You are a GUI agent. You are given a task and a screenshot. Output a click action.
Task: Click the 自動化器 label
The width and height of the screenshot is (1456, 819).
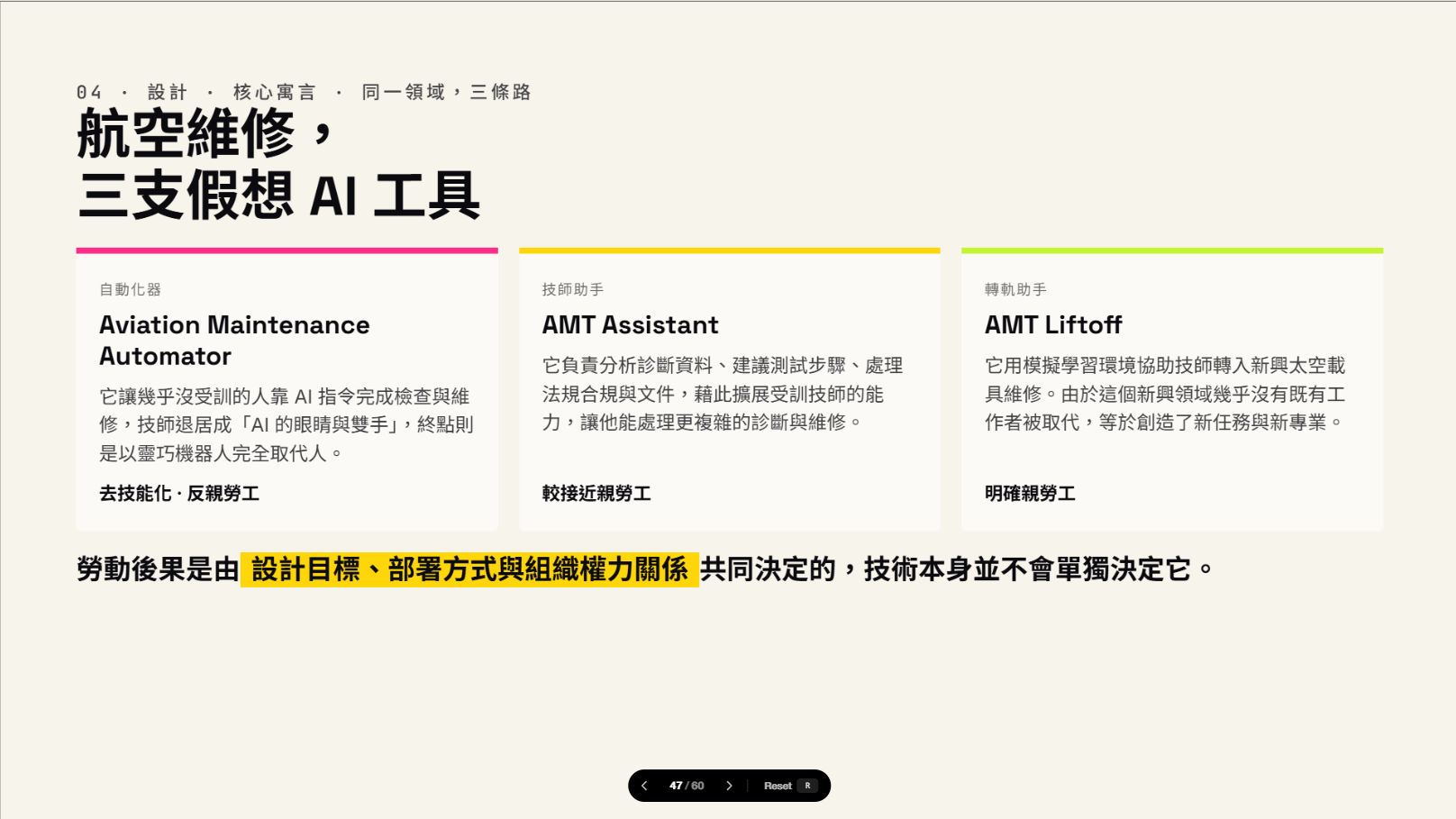coord(130,289)
